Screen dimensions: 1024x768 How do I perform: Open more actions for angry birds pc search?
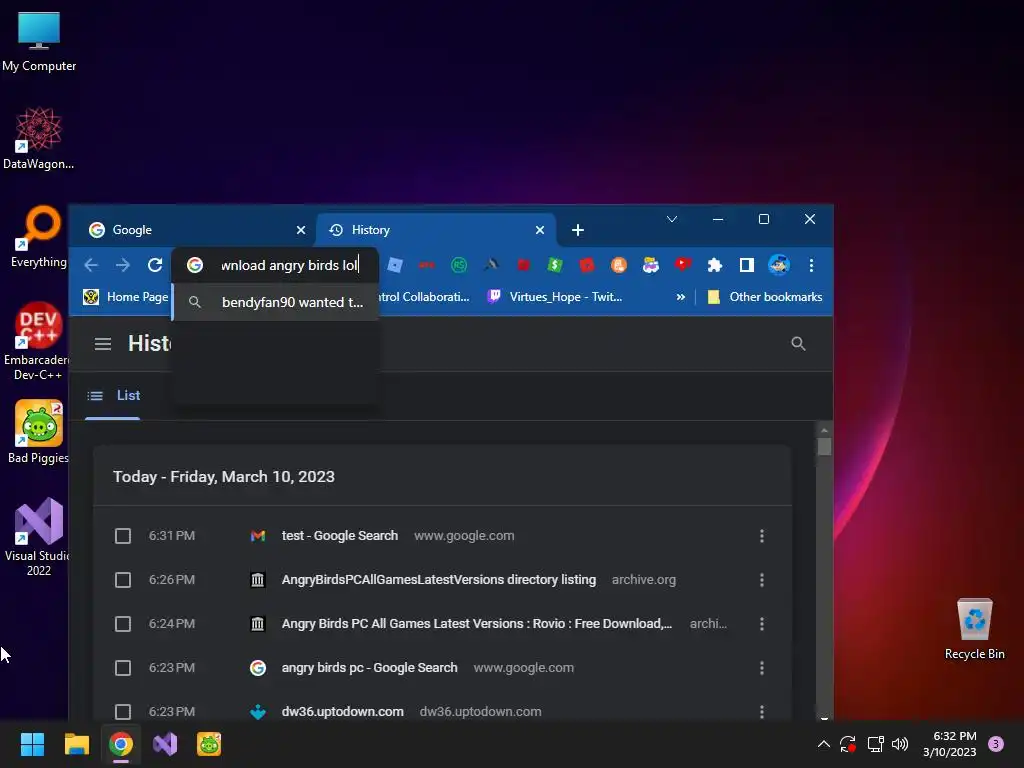click(x=761, y=668)
